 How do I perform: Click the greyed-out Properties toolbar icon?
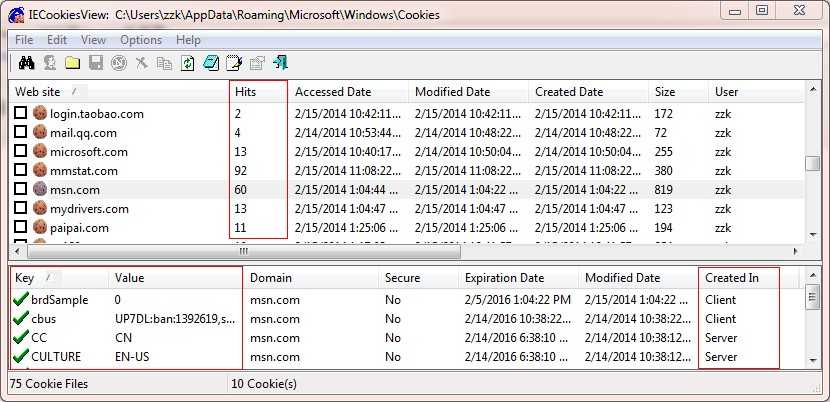pyautogui.click(x=257, y=64)
